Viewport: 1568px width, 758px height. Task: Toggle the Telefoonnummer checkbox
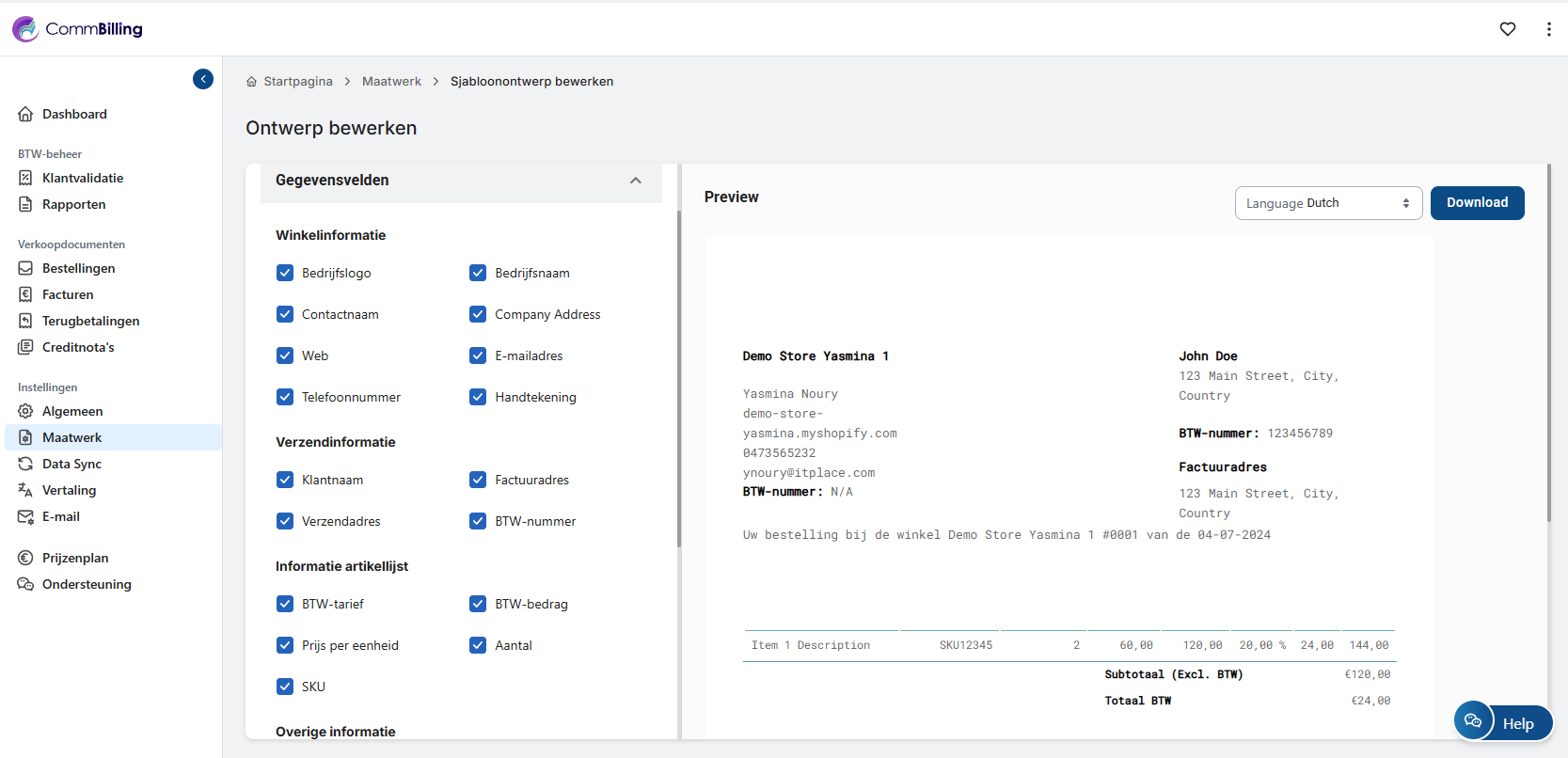coord(285,397)
